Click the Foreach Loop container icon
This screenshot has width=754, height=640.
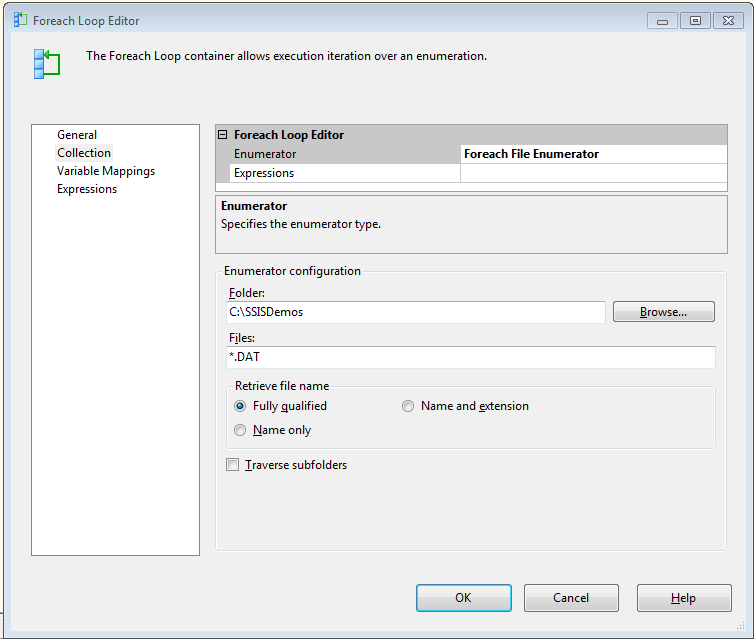pyautogui.click(x=46, y=63)
